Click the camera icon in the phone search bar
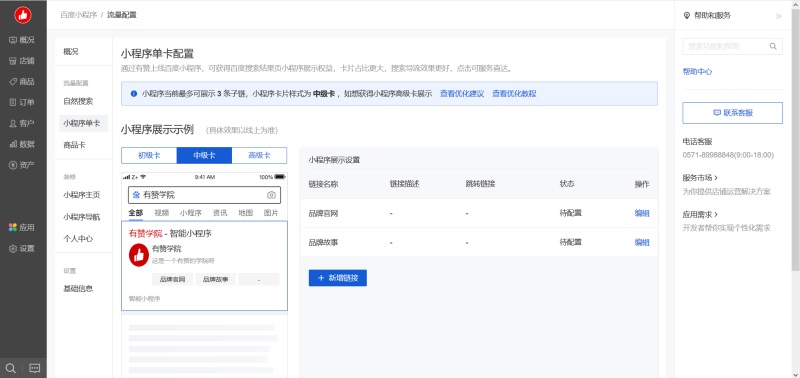The image size is (800, 378). 271,195
